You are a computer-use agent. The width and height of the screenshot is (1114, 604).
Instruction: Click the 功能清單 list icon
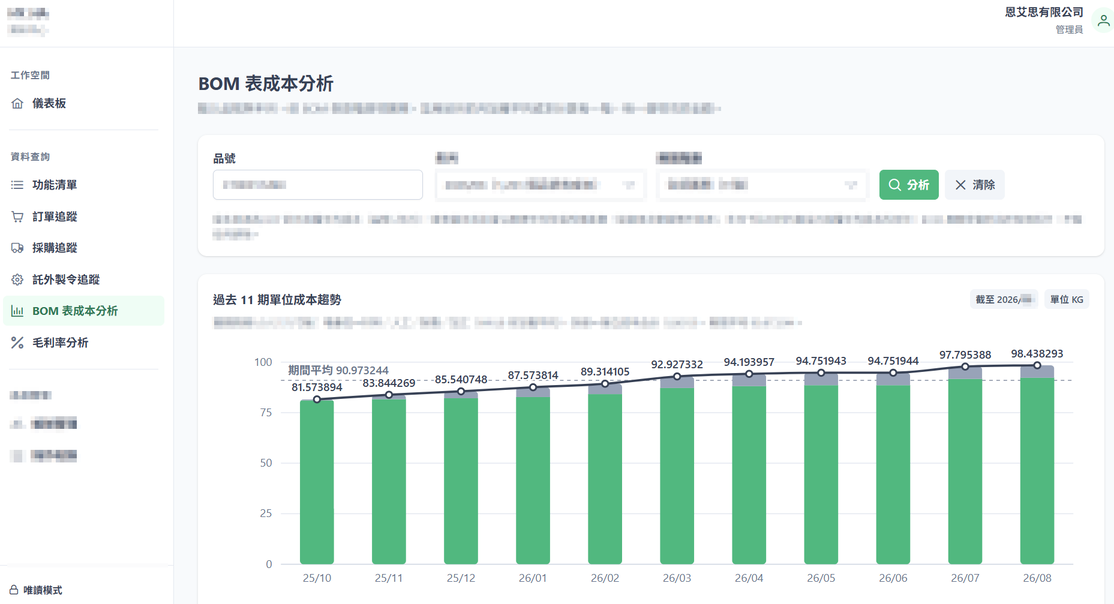[17, 185]
